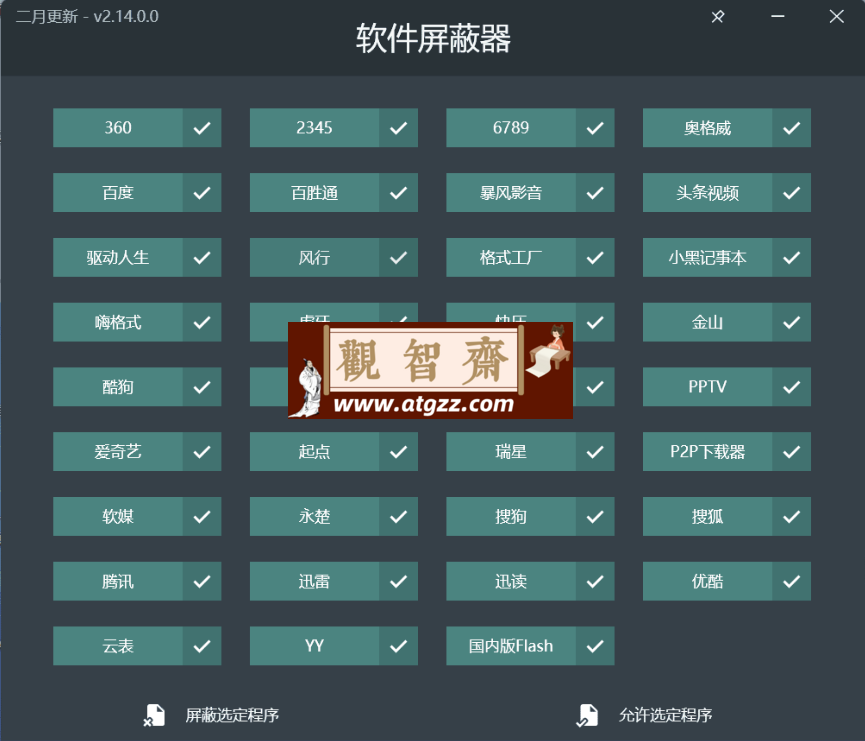865x741 pixels.
Task: Uncheck the 酷狗 checkmark
Action: (202, 387)
